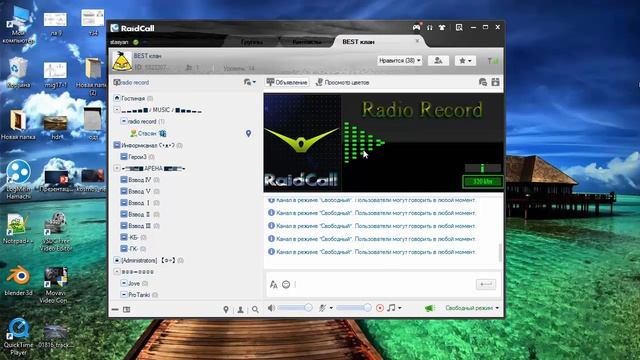Click the channel list layout icon in bottom bar
The height and width of the screenshot is (360, 640).
click(x=127, y=309)
